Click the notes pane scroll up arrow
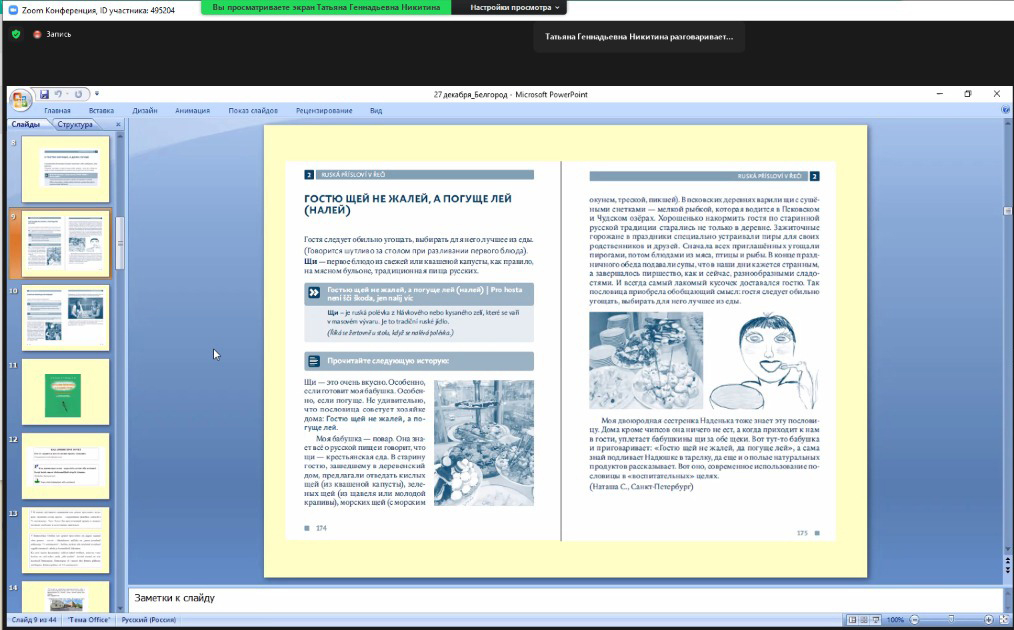Viewport: 1014px width, 630px height. [x=1007, y=592]
